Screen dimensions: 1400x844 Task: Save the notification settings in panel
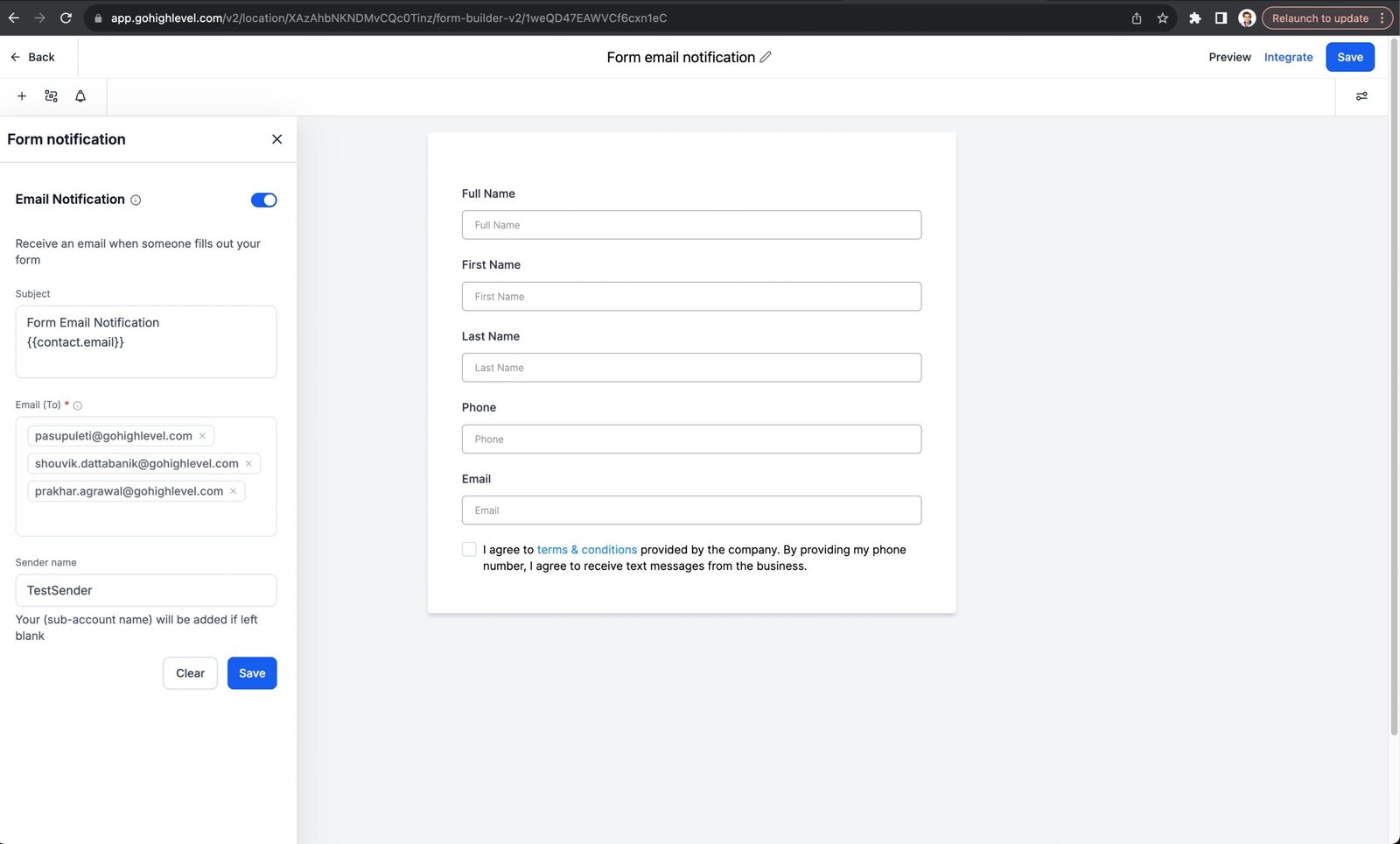point(252,673)
